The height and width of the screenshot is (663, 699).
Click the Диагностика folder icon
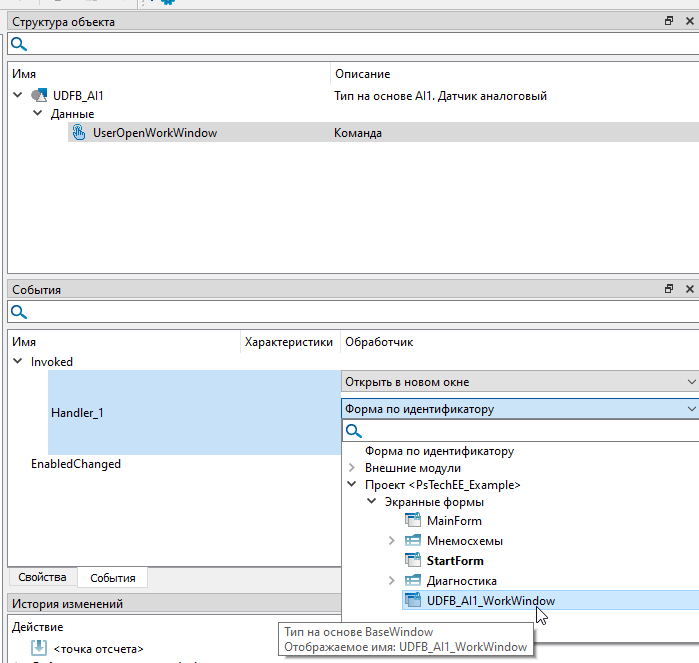point(413,581)
